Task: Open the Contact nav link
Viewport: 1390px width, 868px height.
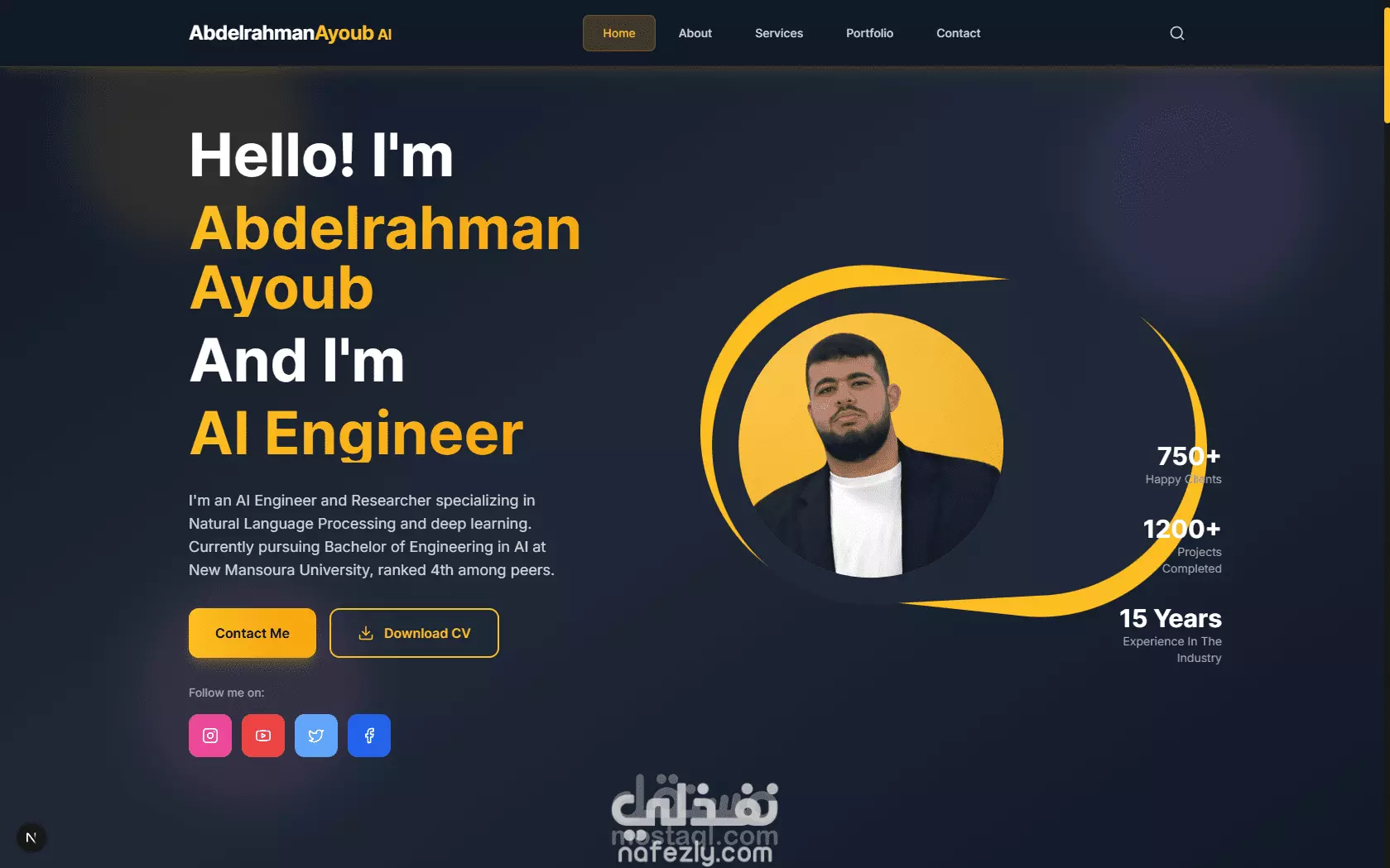Action: 958,33
